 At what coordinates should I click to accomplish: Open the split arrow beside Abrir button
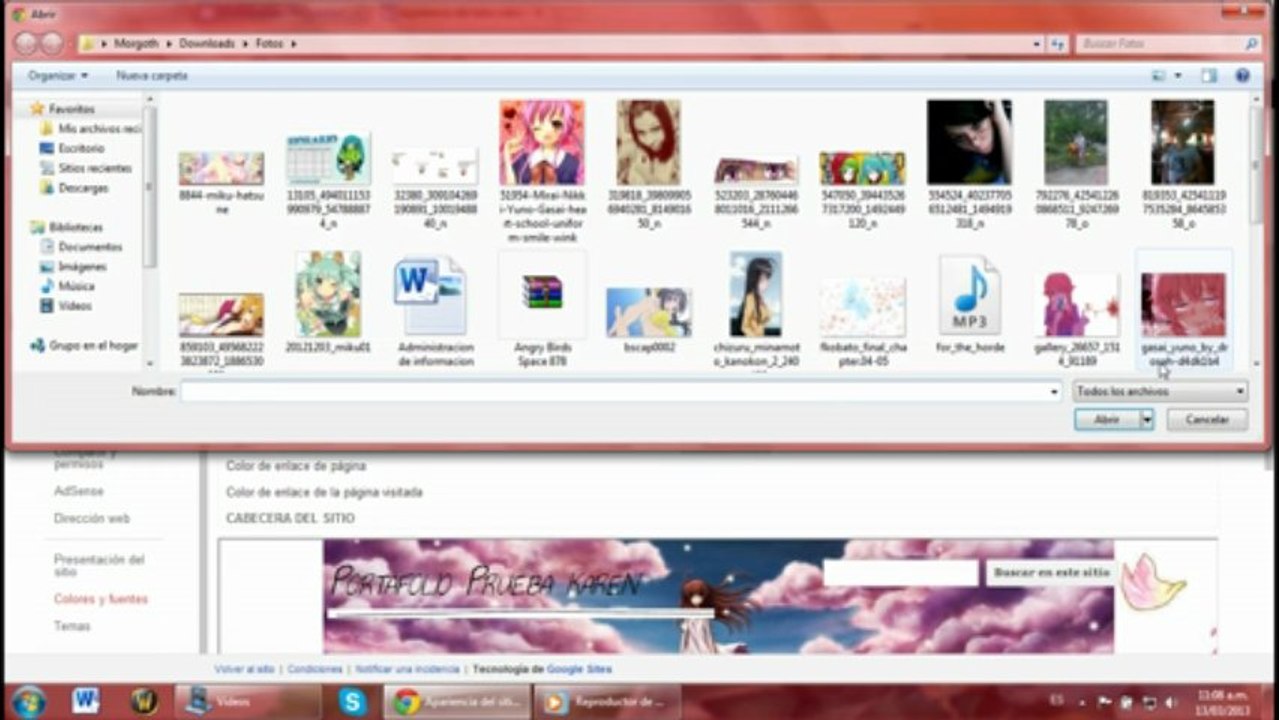1147,420
